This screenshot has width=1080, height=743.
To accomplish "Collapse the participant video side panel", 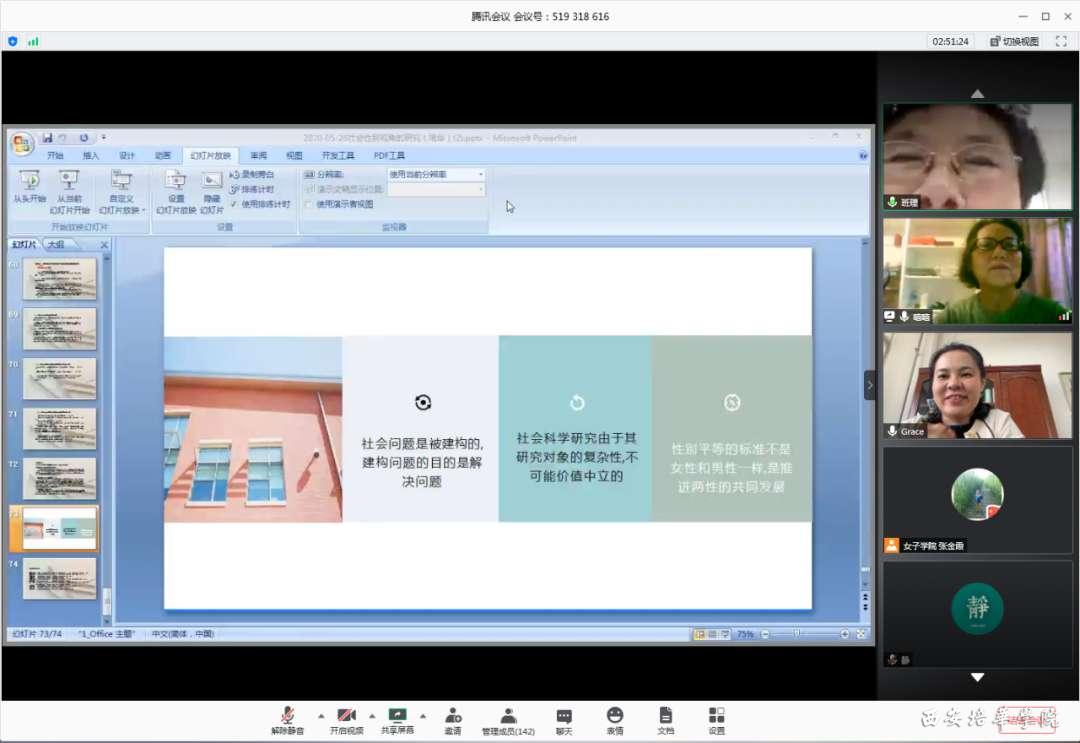I will pyautogui.click(x=869, y=385).
